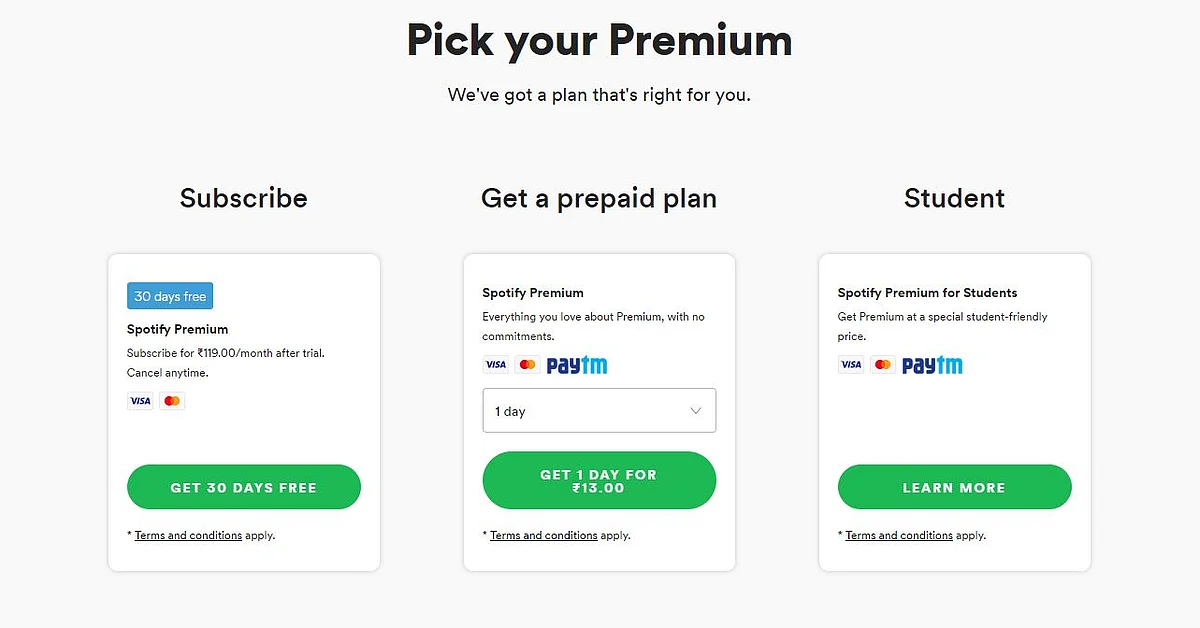Screen dimensions: 1200x628
Task: Click the Learn More button for Students
Action: click(954, 487)
